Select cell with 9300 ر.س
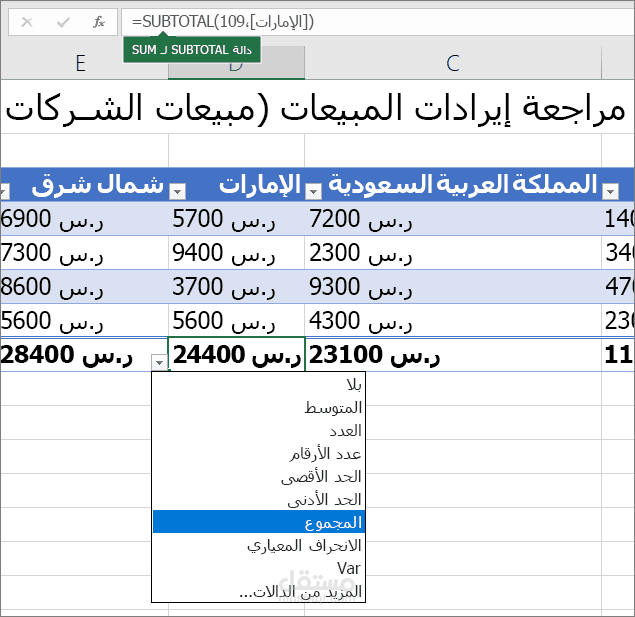The width and height of the screenshot is (635, 617). point(453,287)
